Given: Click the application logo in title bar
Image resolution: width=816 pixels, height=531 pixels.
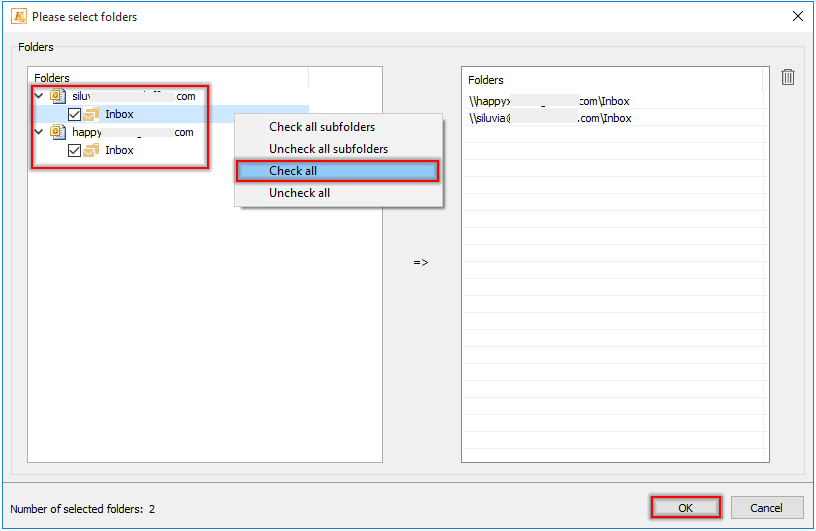Looking at the screenshot, I should click(x=18, y=16).
